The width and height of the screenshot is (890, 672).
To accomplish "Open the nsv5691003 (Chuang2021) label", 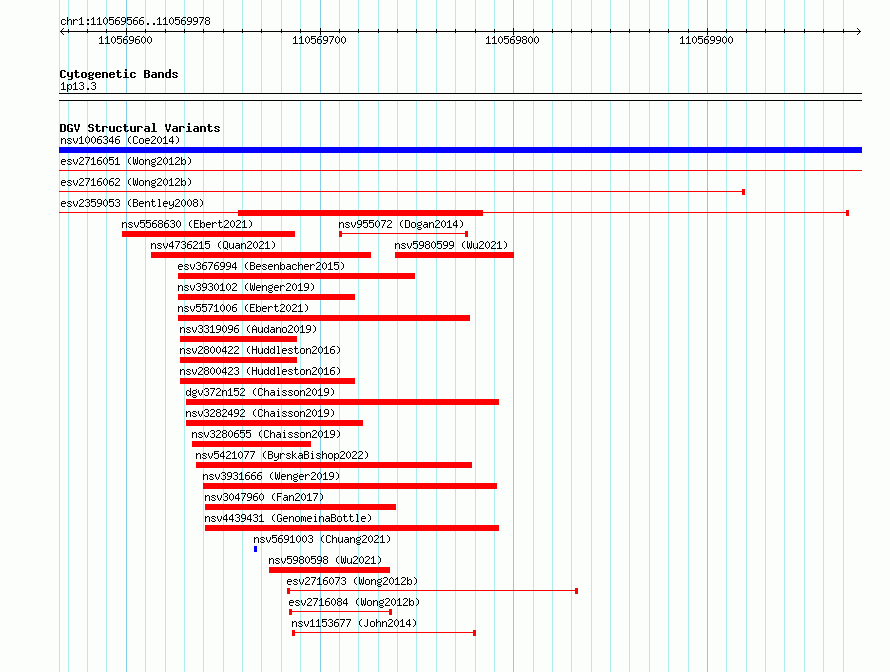I will (322, 539).
